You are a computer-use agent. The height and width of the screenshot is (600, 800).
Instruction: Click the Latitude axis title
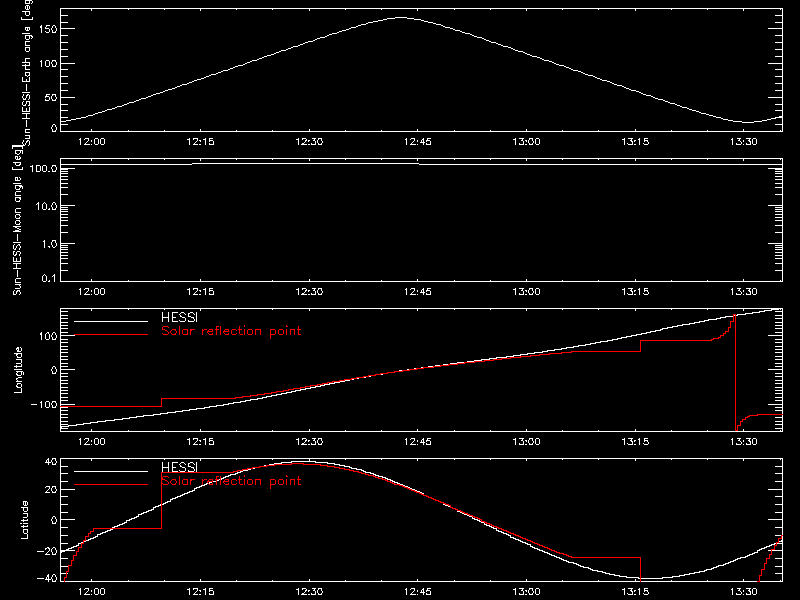coord(24,520)
